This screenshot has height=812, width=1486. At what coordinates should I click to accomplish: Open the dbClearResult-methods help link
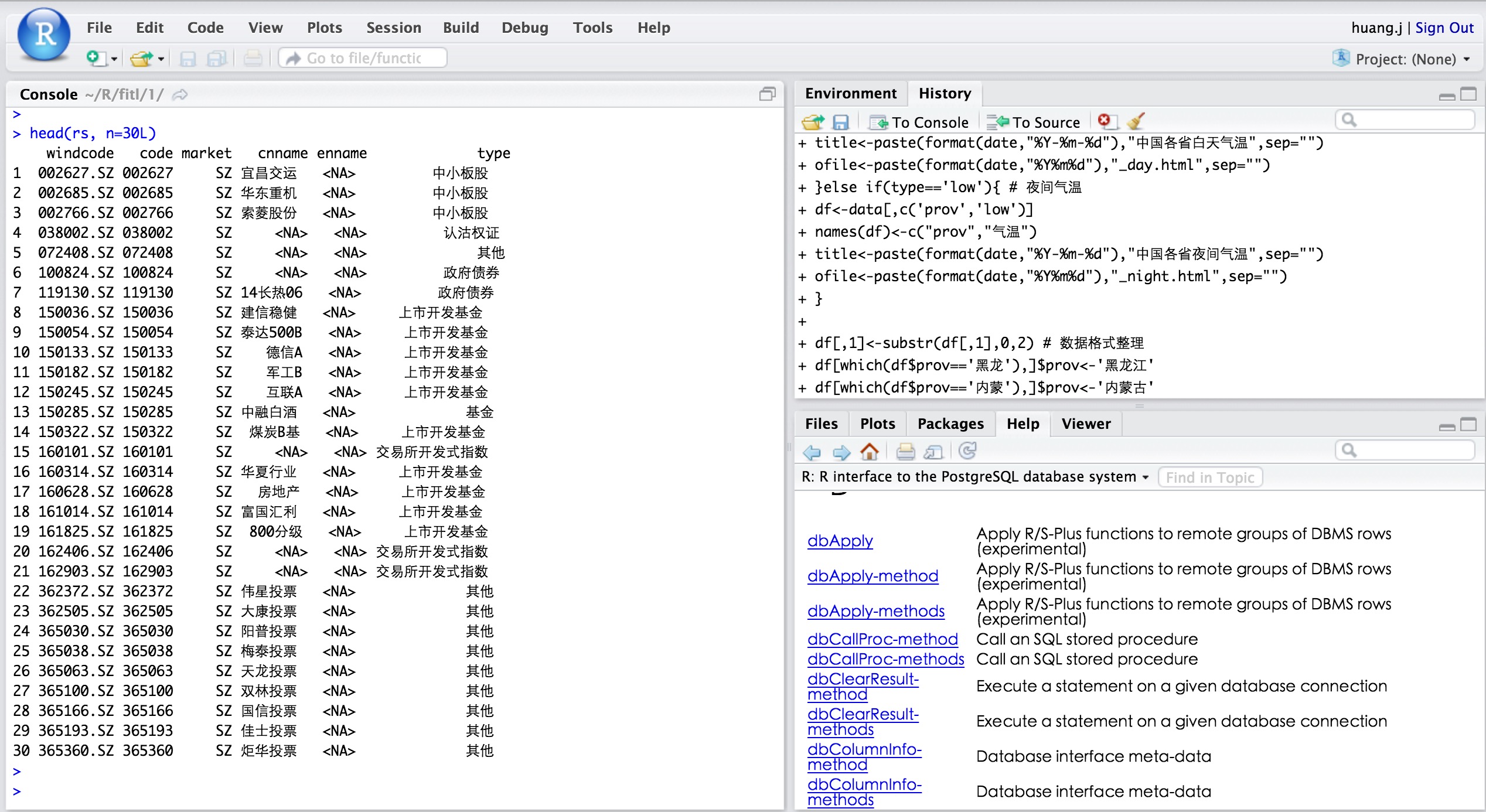click(x=863, y=722)
